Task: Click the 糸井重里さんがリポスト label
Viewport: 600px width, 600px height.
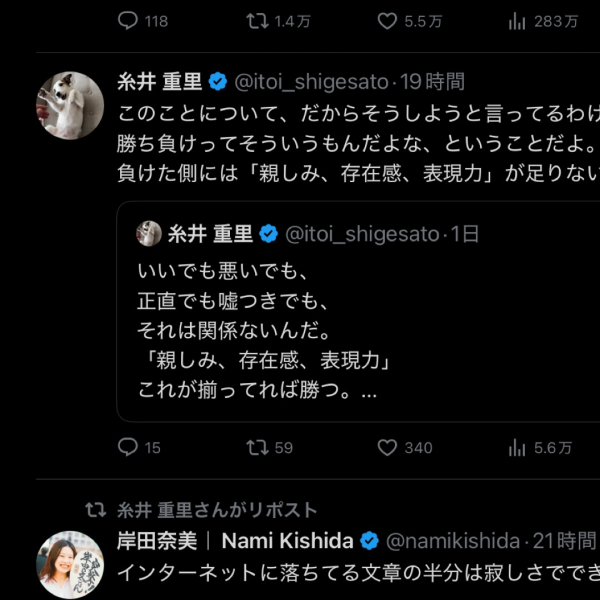Action: coord(216,510)
